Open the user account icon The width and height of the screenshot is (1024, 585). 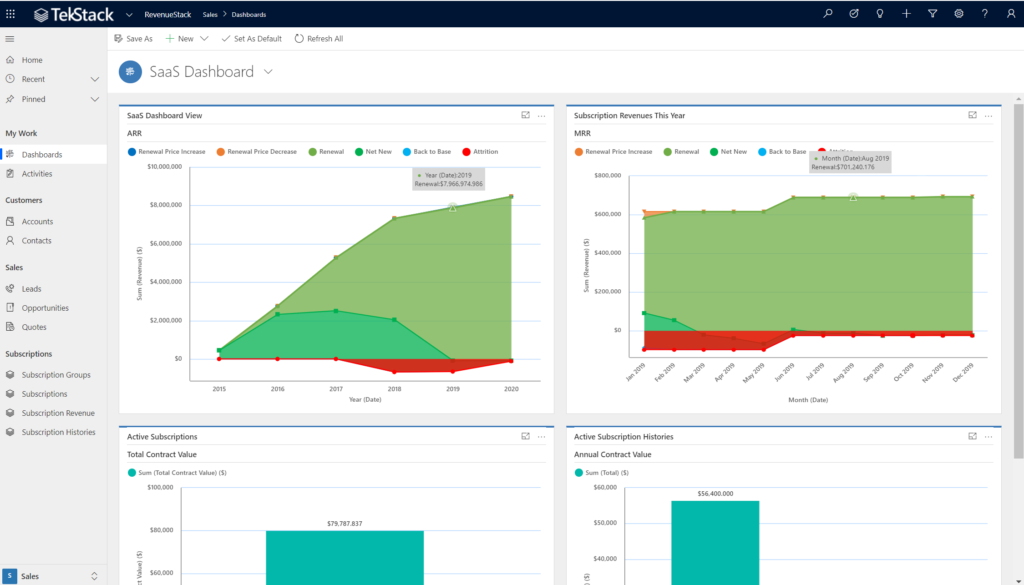coord(1010,14)
